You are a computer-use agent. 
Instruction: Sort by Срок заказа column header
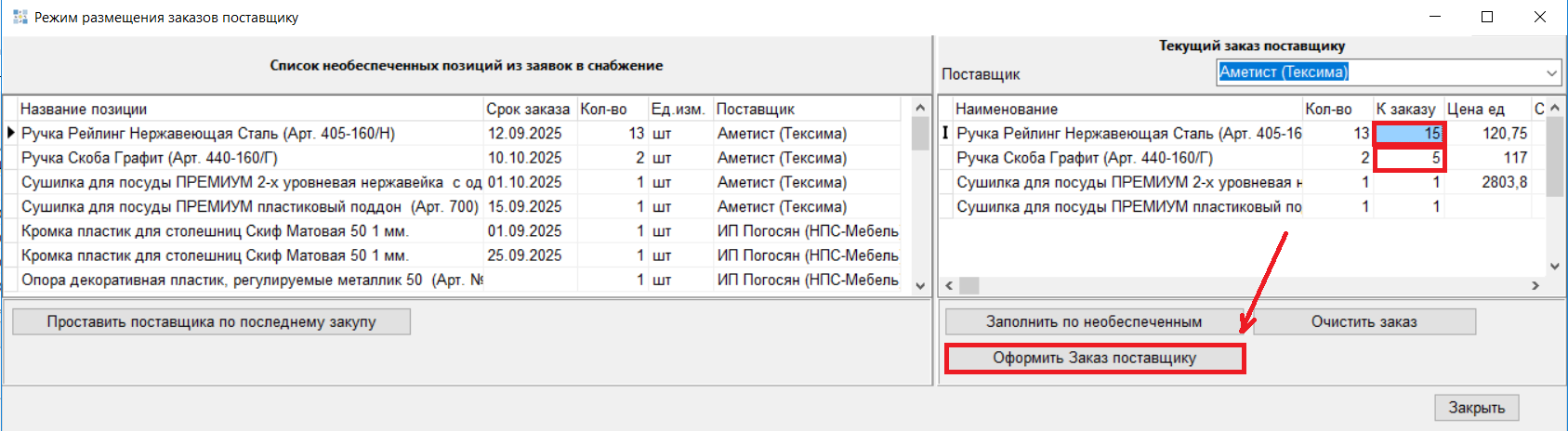(528, 110)
